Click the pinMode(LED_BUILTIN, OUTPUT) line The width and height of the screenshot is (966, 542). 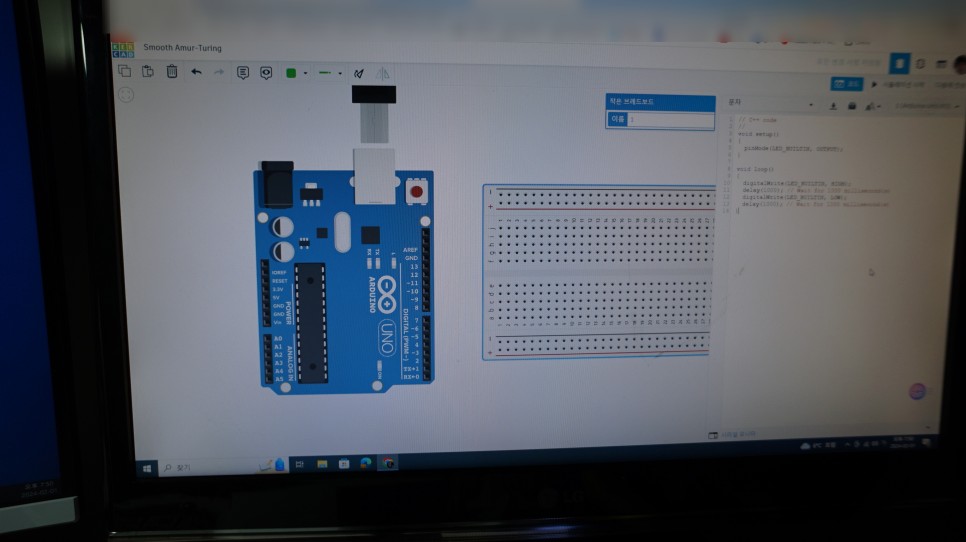point(793,148)
